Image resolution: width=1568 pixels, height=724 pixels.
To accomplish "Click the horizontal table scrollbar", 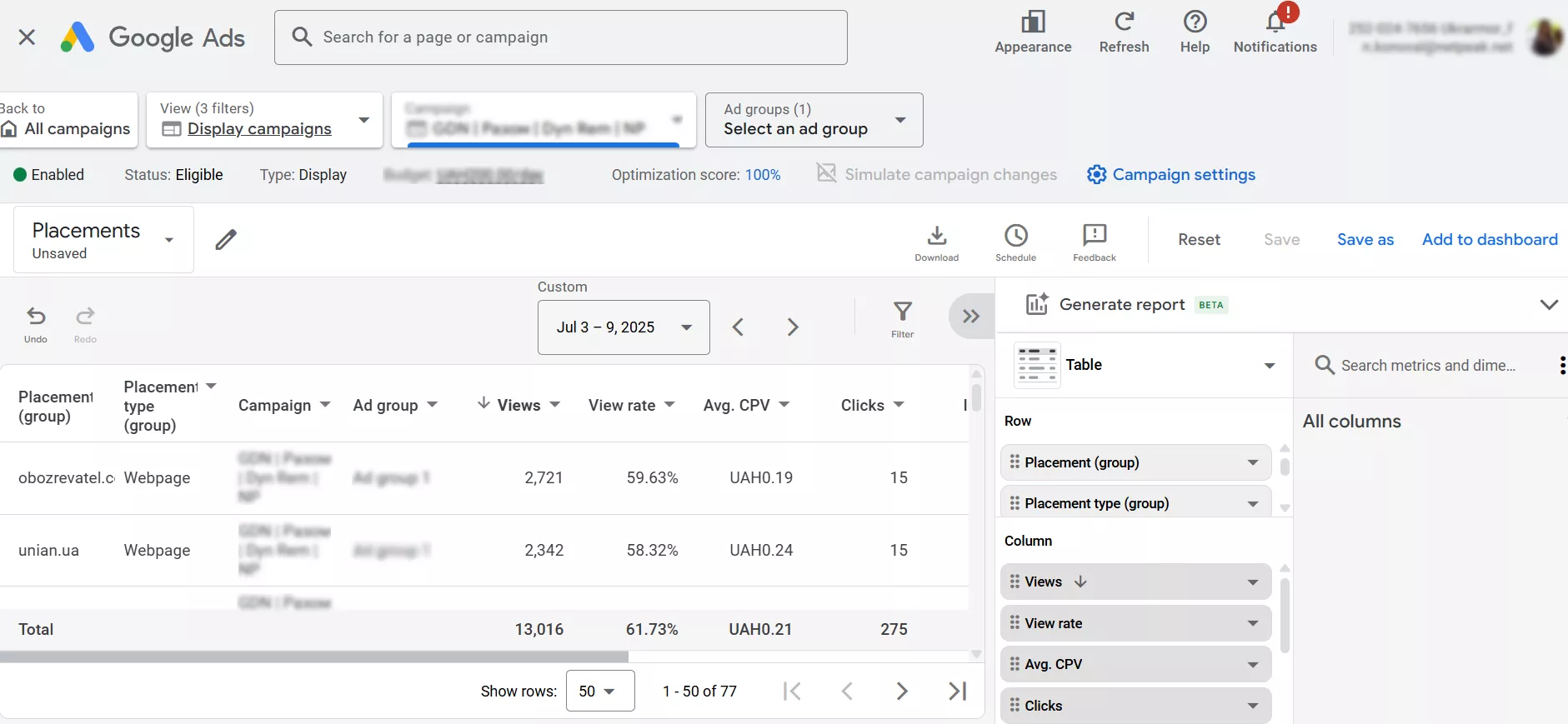I will tap(313, 657).
